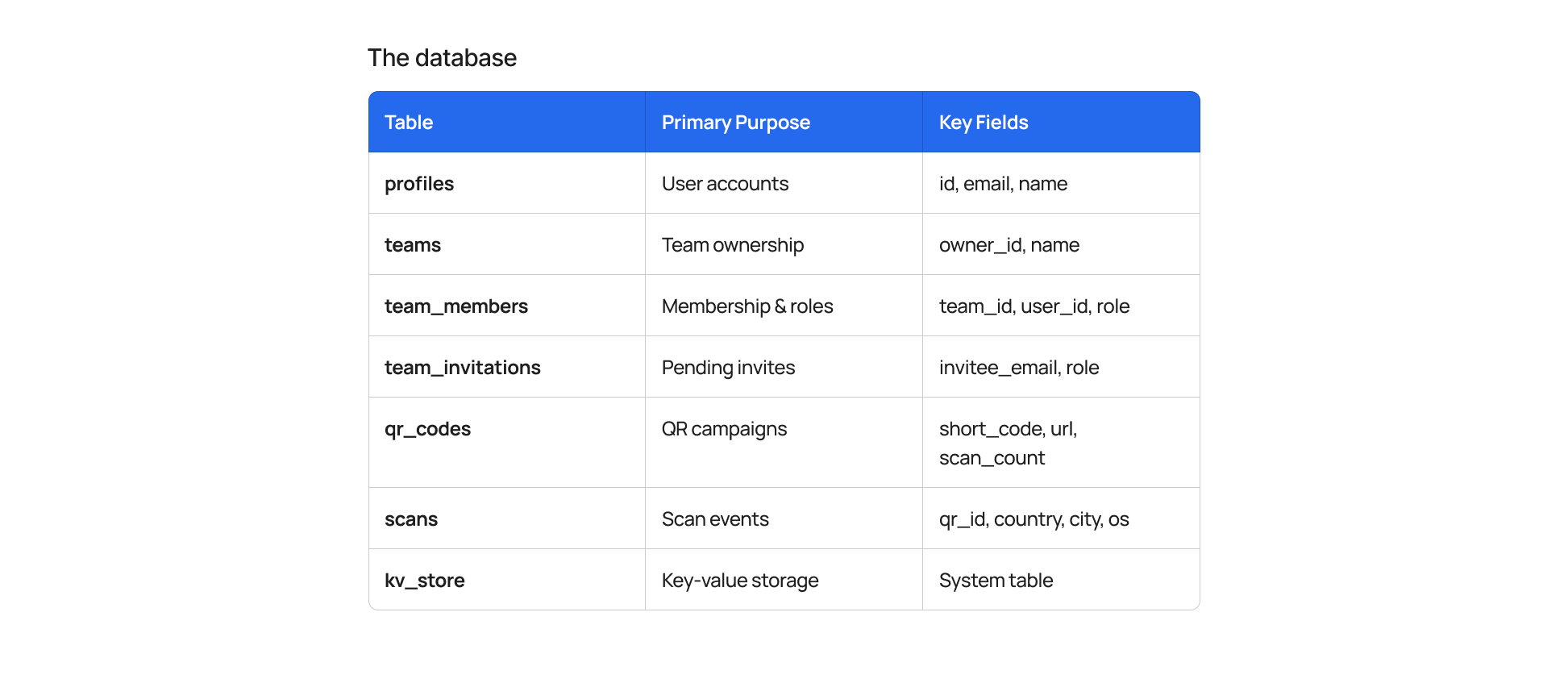Image resolution: width=1568 pixels, height=683 pixels.
Task: Click the 'Key-value storage' cell
Action: (x=784, y=580)
